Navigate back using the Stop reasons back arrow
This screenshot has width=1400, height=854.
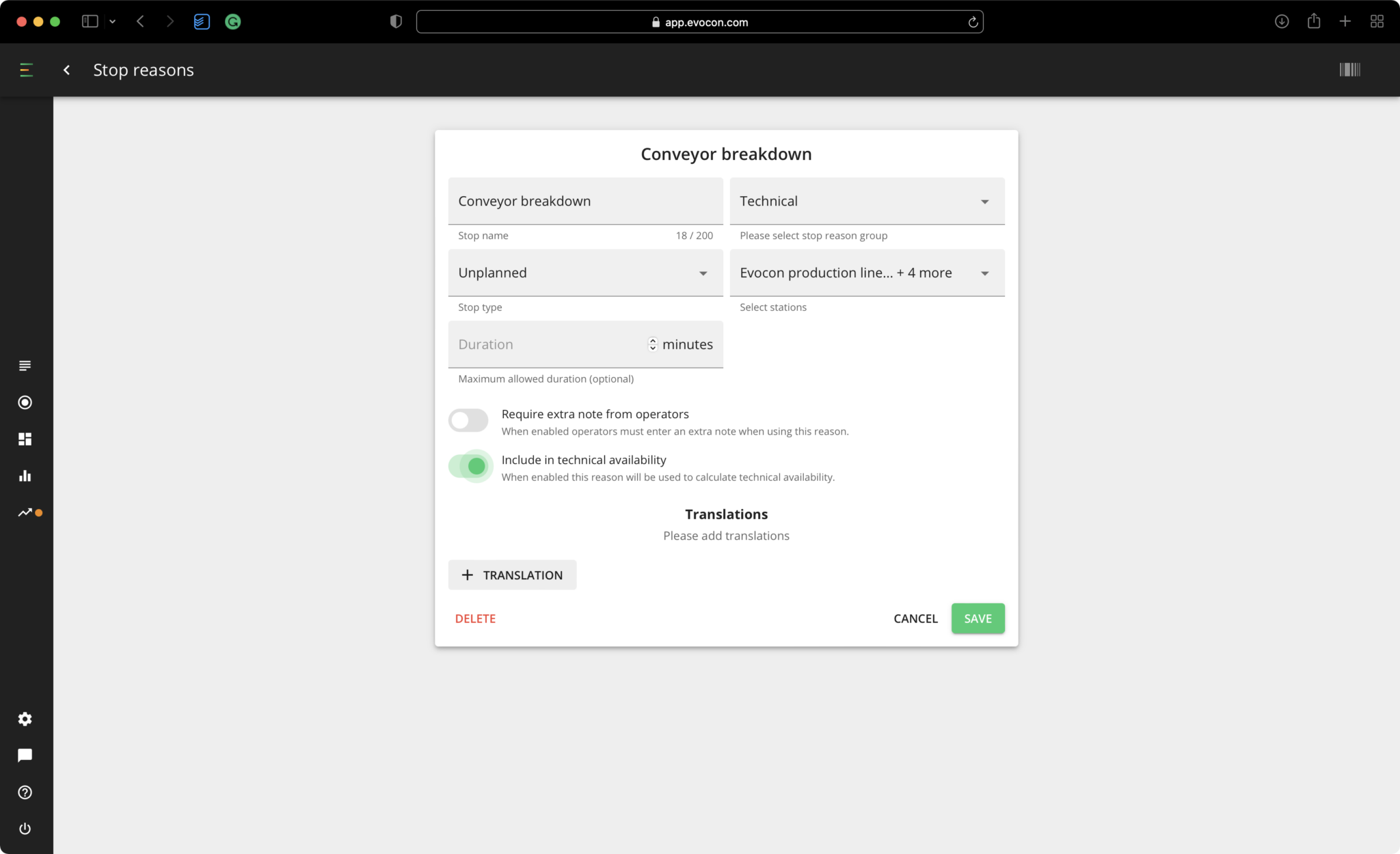coord(66,70)
